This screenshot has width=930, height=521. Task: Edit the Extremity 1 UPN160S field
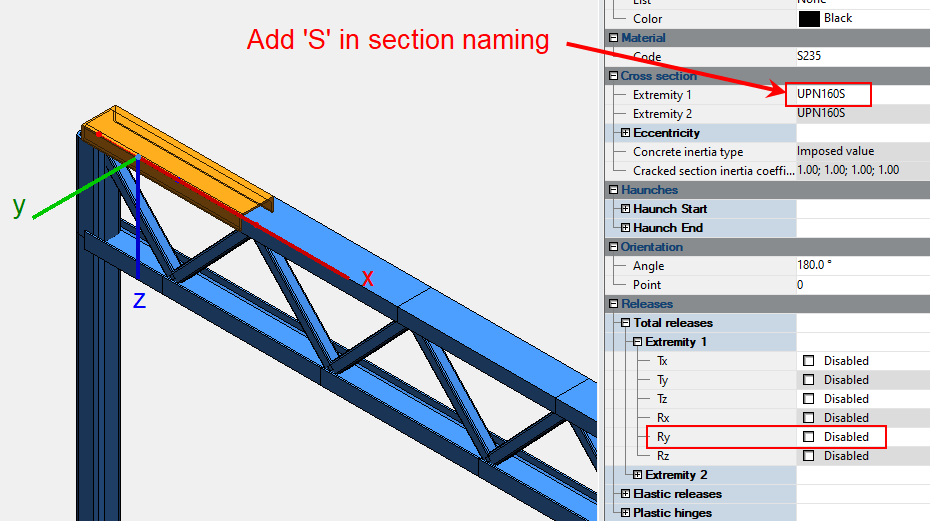click(x=828, y=95)
